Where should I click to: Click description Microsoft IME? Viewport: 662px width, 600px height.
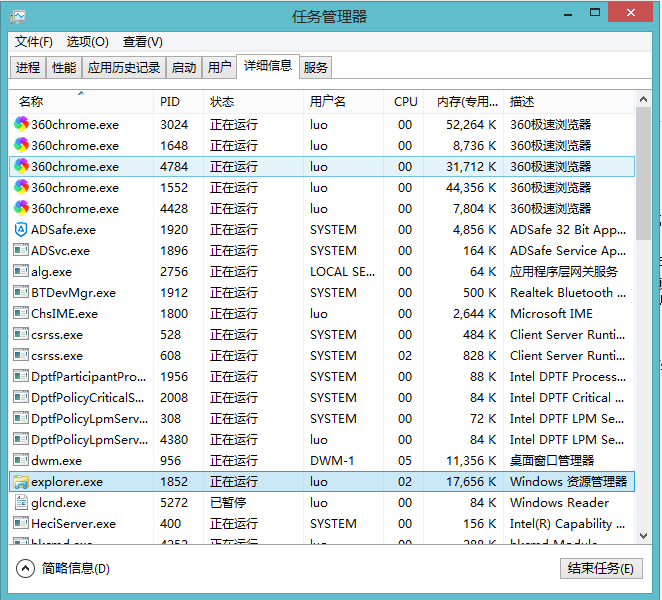pyautogui.click(x=551, y=313)
